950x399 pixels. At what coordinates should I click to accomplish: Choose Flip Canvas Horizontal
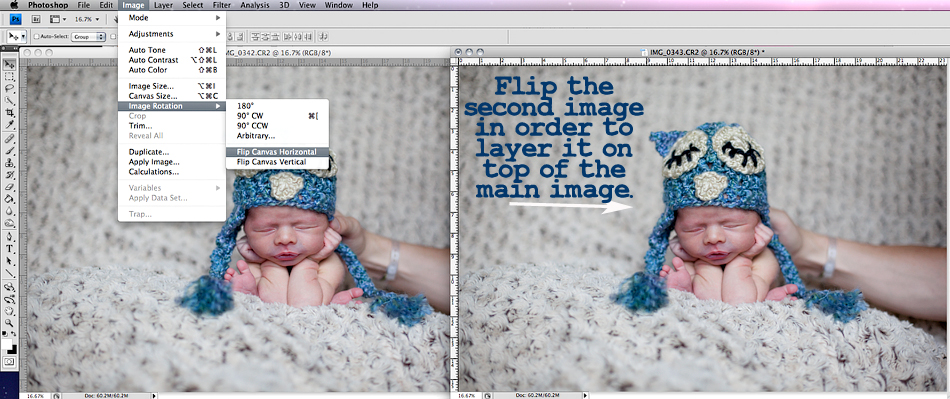pos(277,152)
